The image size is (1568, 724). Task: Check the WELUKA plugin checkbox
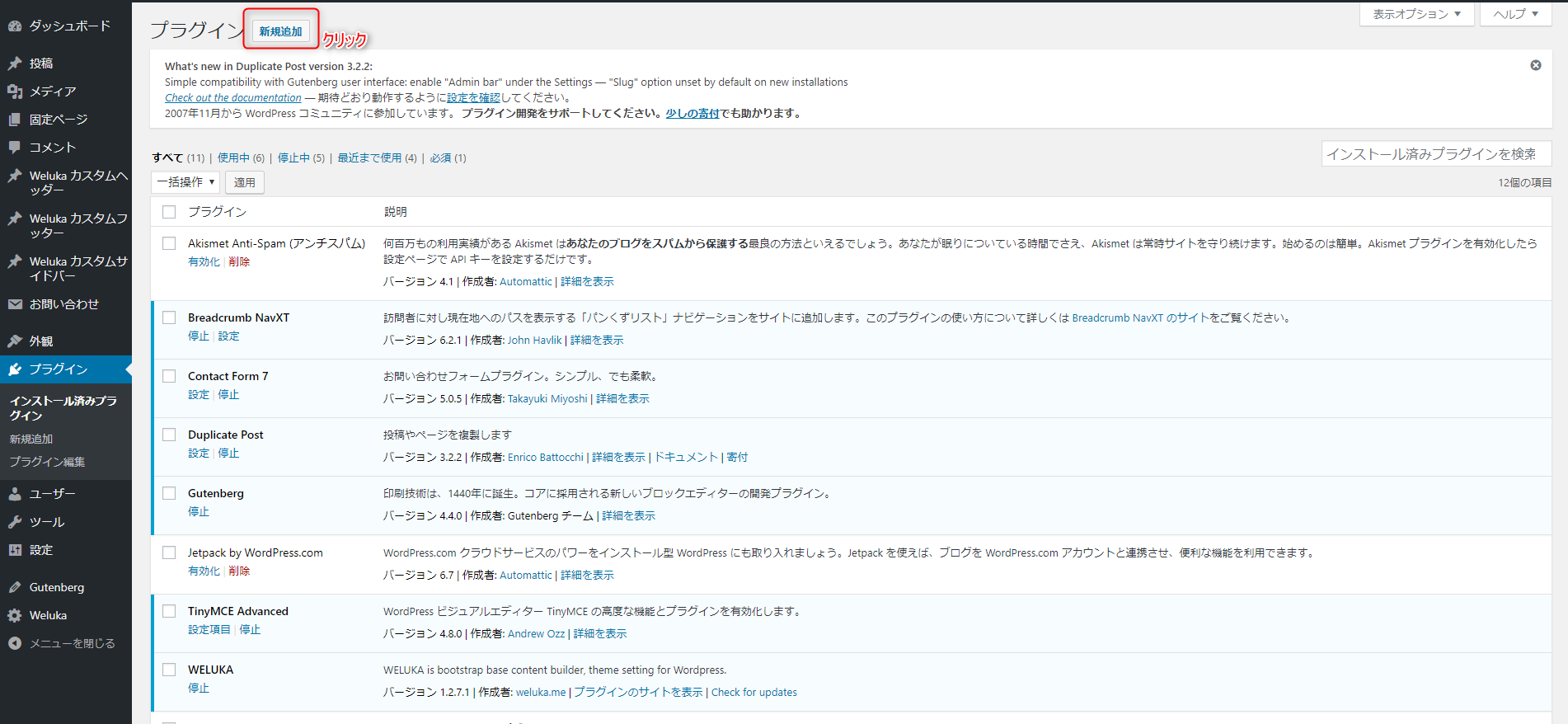169,670
